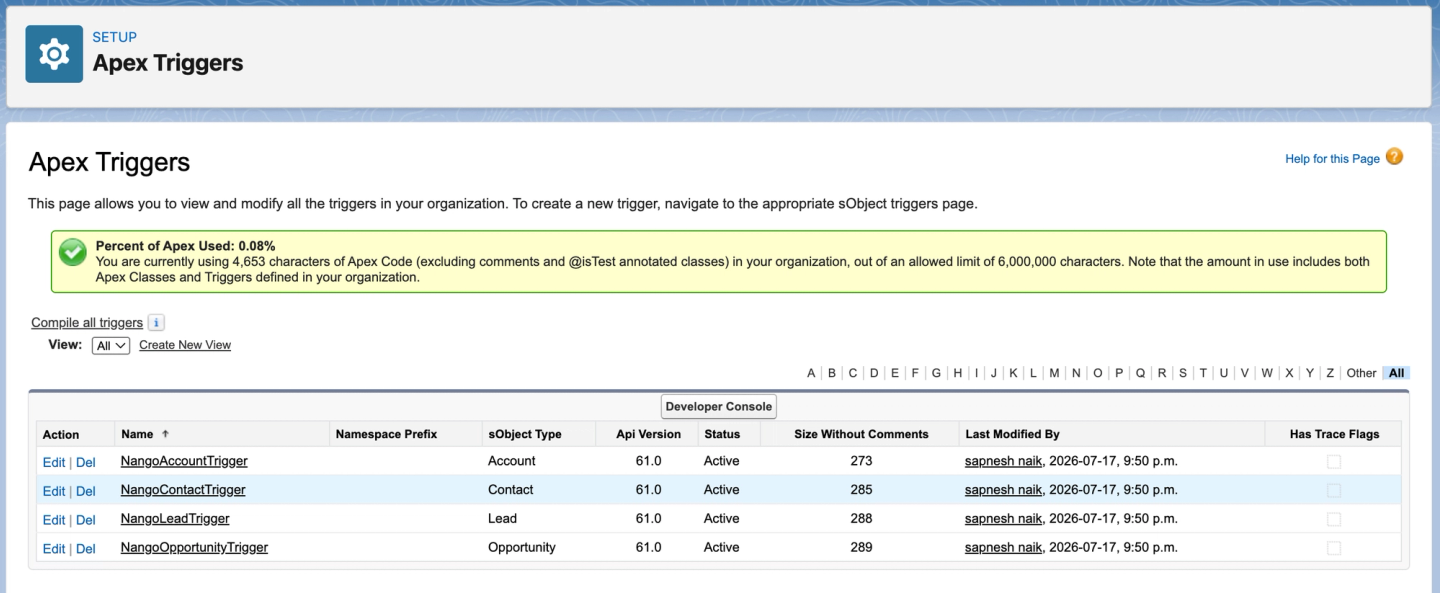Click the Status column header

[x=722, y=434]
